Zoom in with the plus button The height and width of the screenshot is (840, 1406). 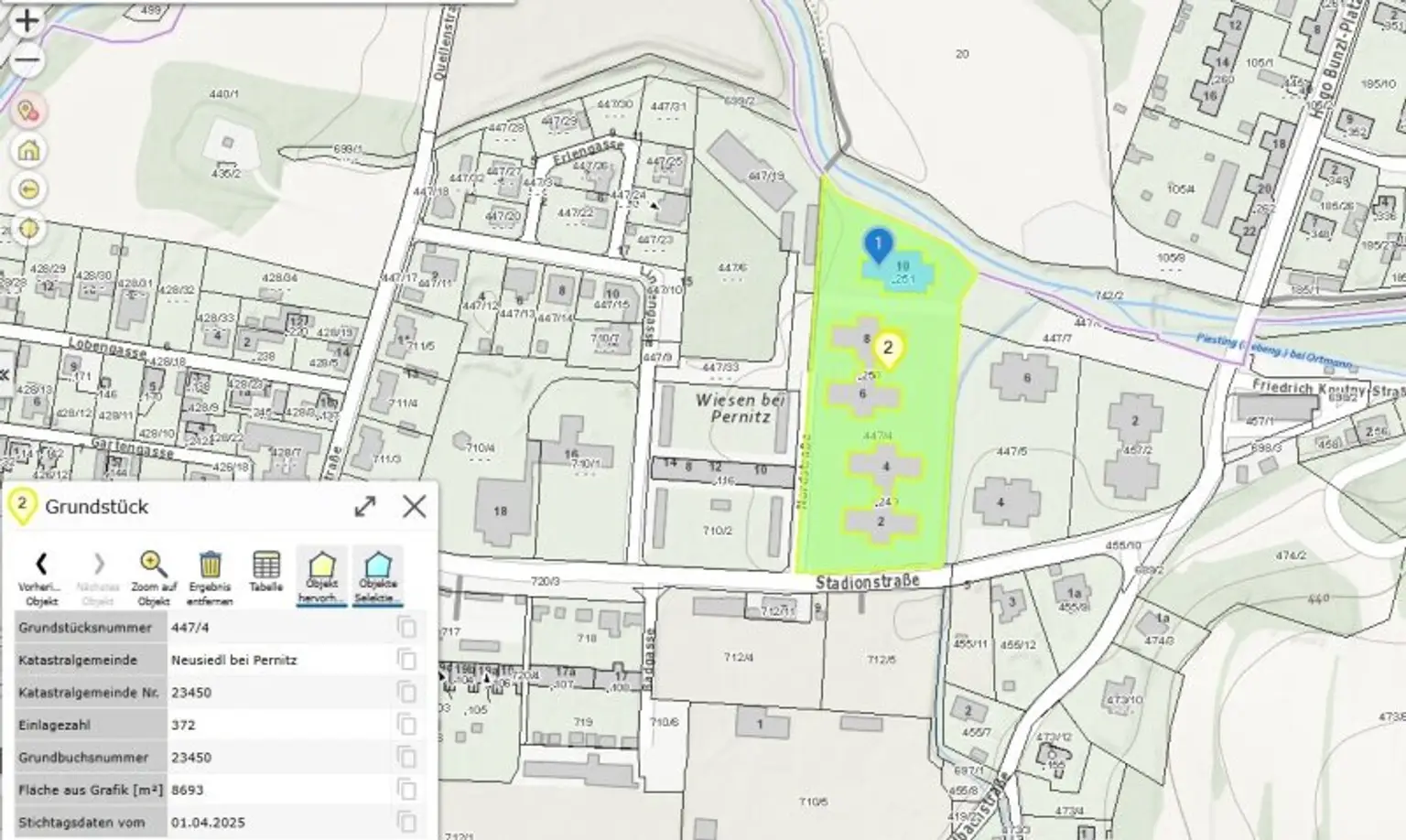(x=27, y=20)
